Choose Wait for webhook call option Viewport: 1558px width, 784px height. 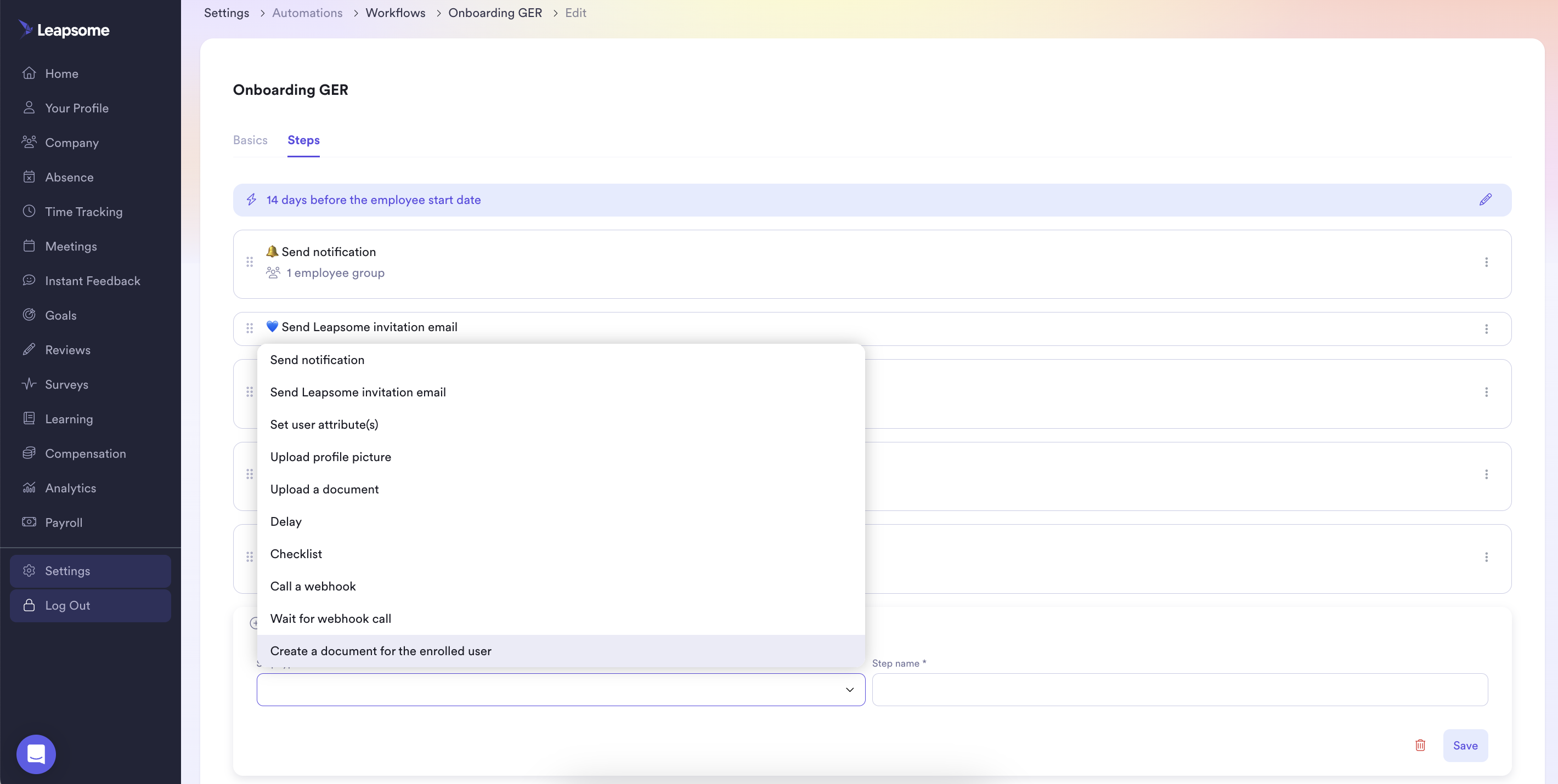[x=561, y=619]
